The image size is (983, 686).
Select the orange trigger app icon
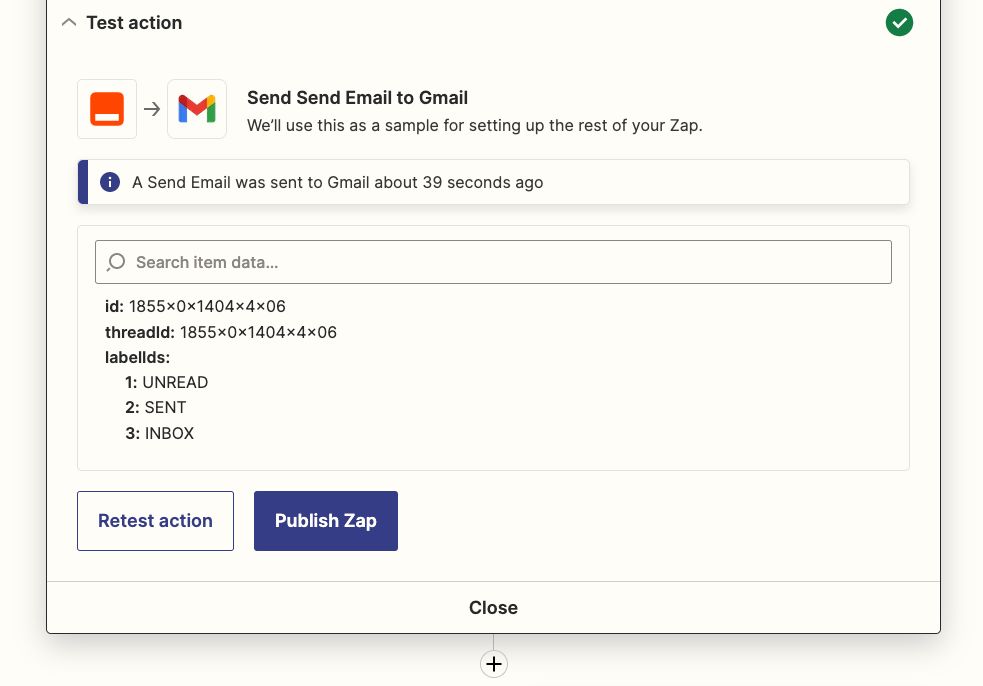107,109
